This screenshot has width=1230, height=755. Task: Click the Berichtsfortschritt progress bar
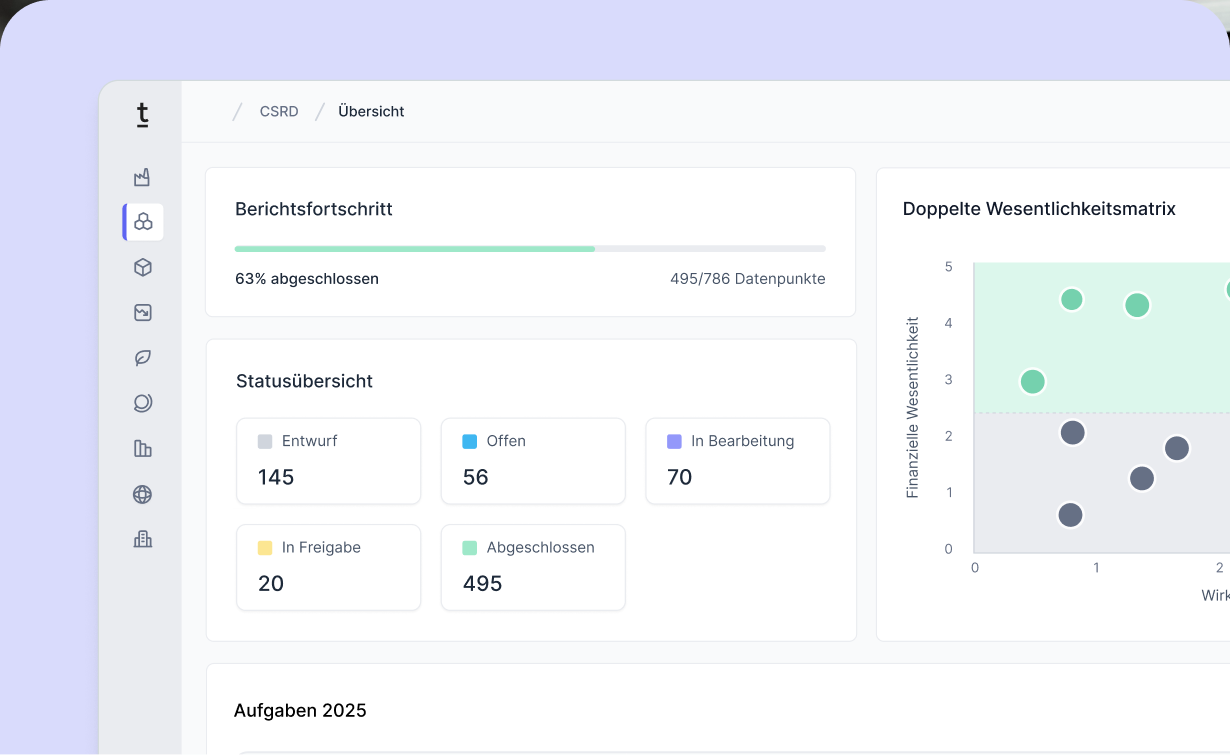(530, 248)
